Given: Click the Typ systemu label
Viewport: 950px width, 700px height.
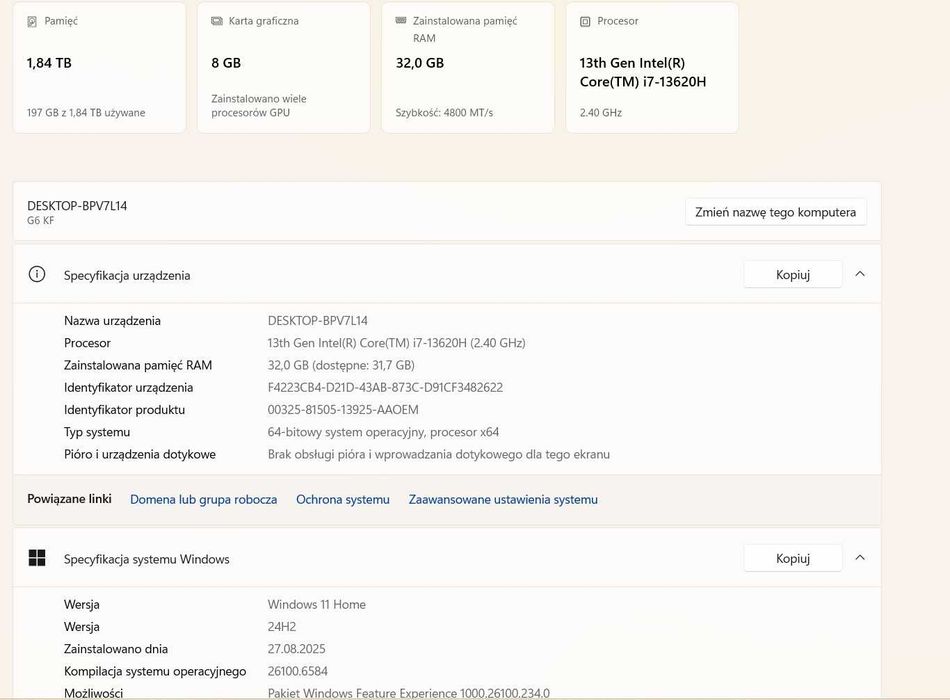Looking at the screenshot, I should [x=97, y=432].
